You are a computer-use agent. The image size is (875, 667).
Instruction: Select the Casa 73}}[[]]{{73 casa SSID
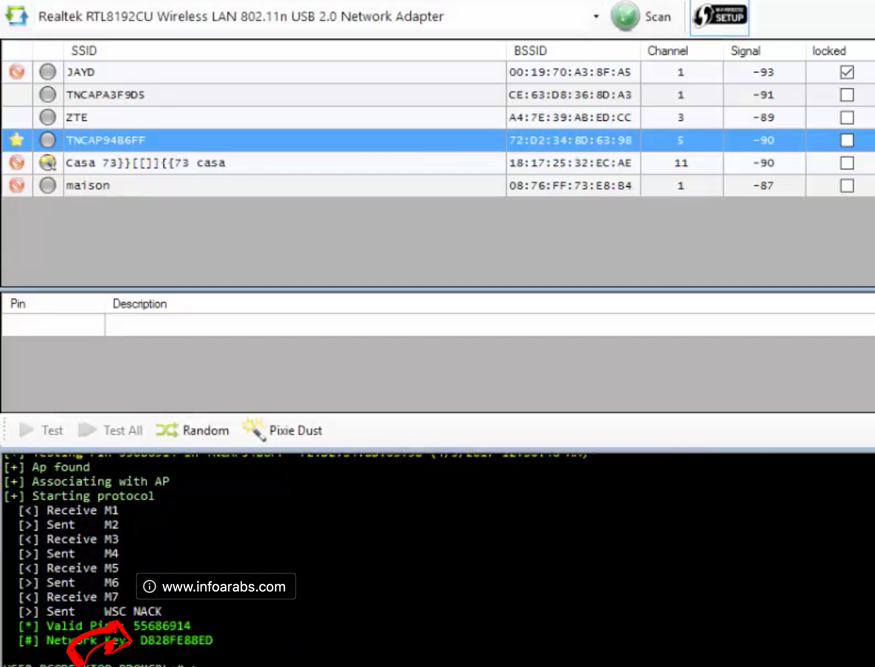point(146,162)
